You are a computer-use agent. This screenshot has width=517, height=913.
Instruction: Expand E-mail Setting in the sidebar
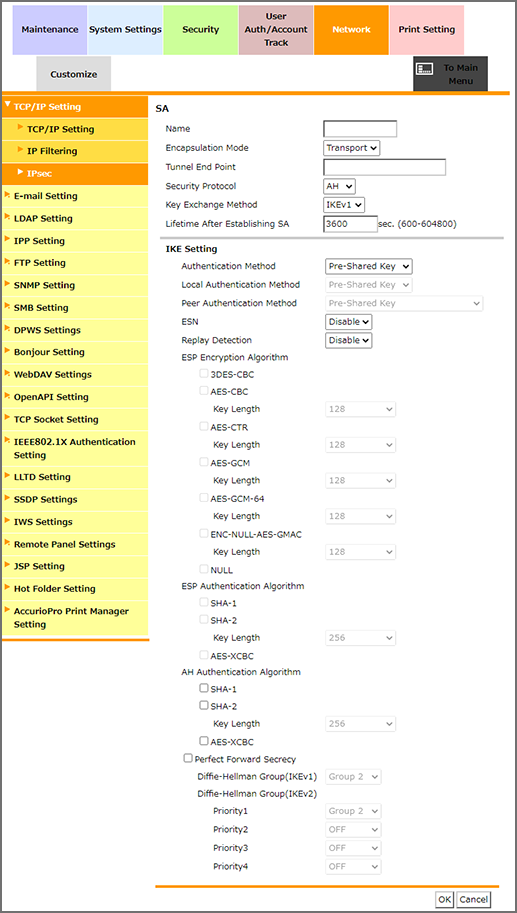pyautogui.click(x=75, y=196)
